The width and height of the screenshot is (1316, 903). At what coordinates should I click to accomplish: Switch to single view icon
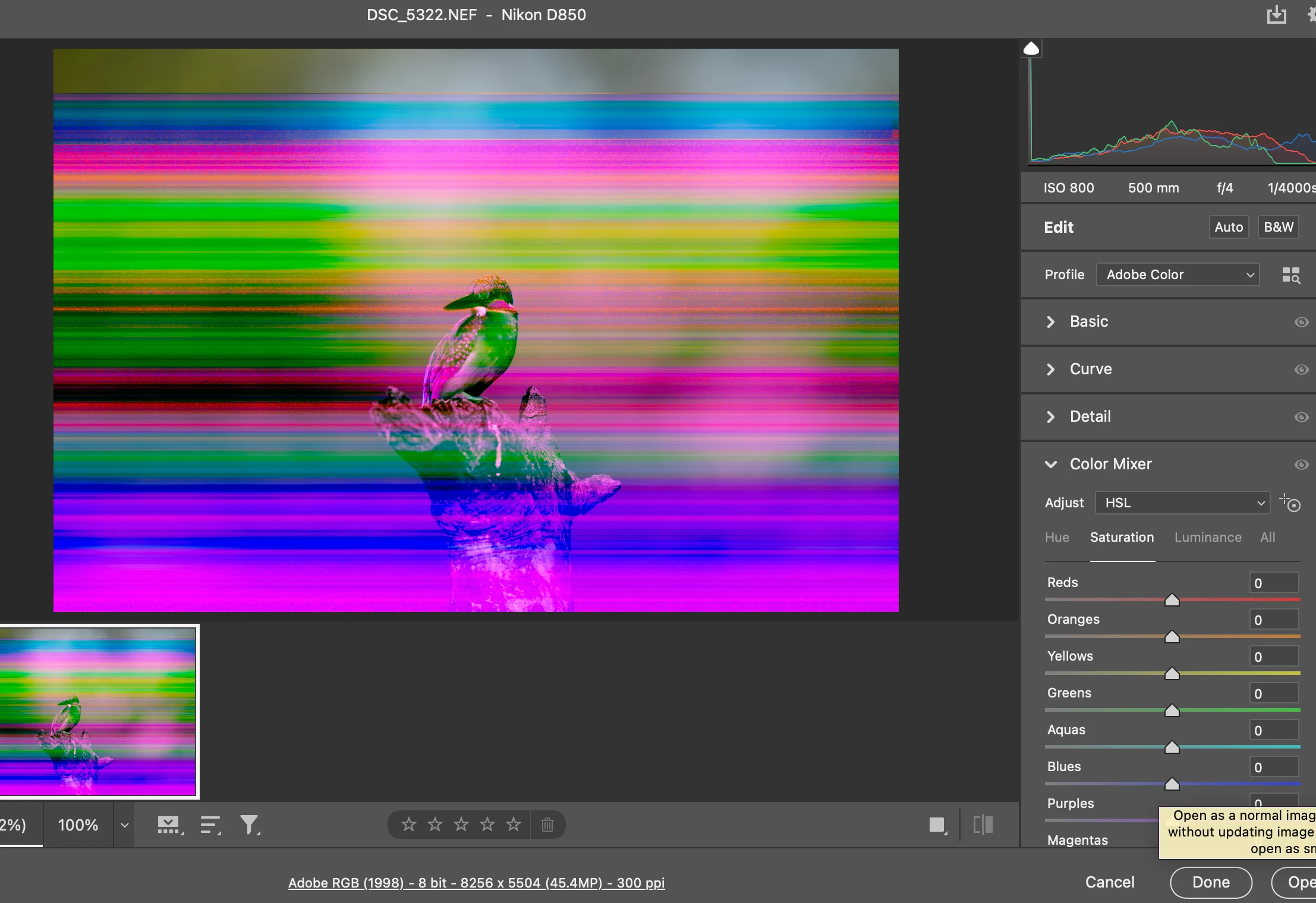[937, 825]
